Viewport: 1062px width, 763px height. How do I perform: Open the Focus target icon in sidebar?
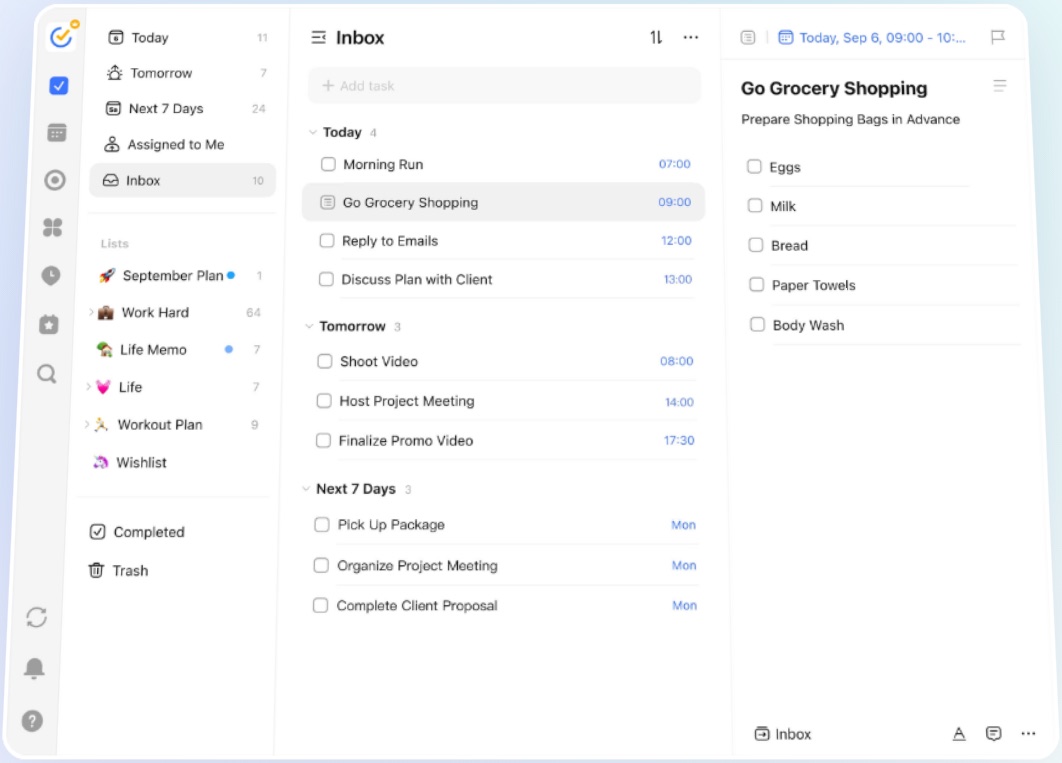pyautogui.click(x=55, y=180)
